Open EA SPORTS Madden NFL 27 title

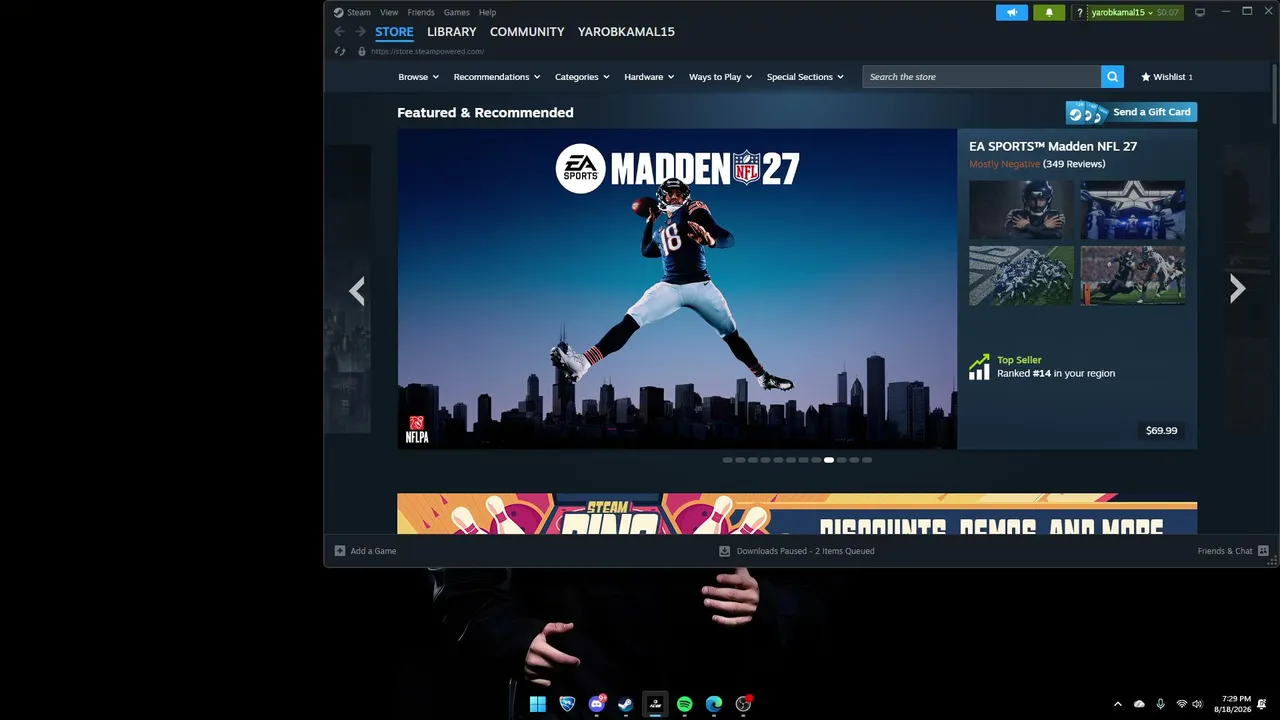[x=1053, y=146]
